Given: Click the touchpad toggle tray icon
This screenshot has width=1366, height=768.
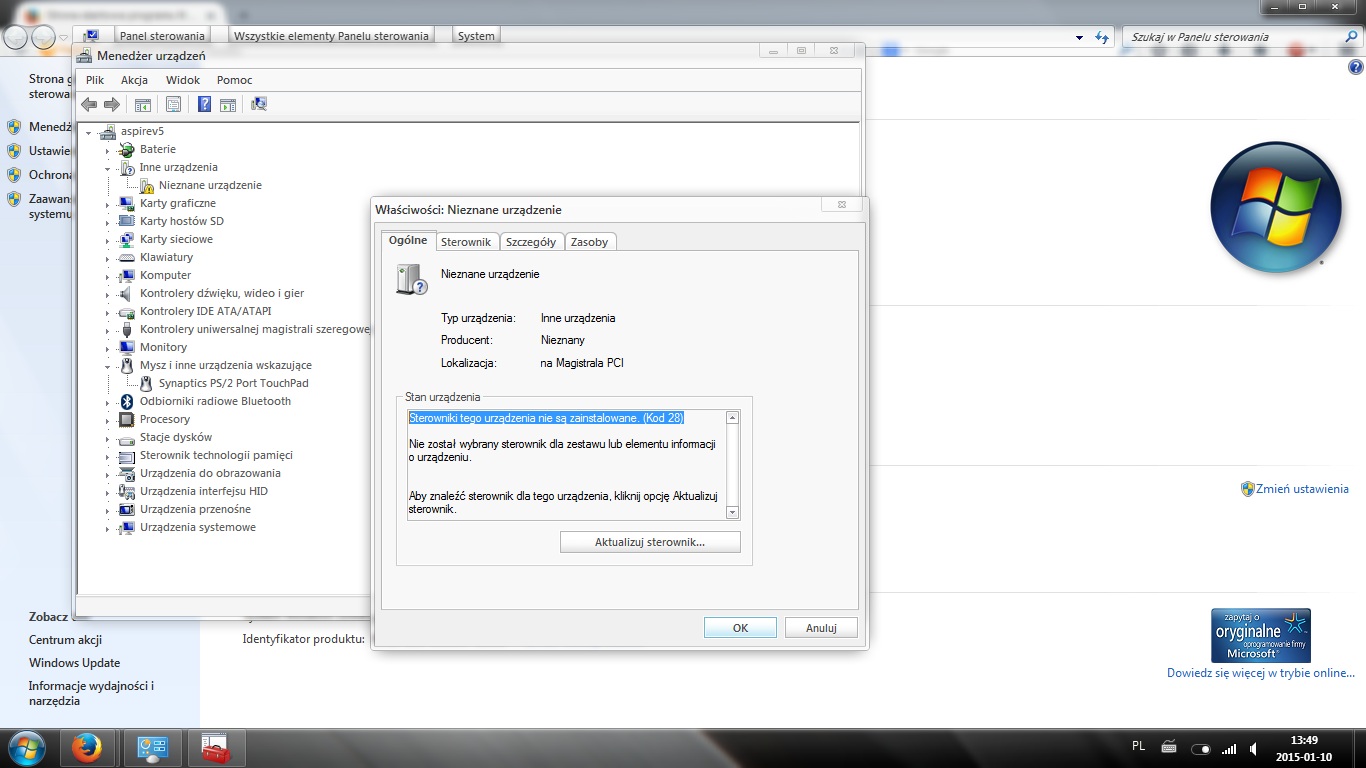Looking at the screenshot, I should pos(1201,747).
